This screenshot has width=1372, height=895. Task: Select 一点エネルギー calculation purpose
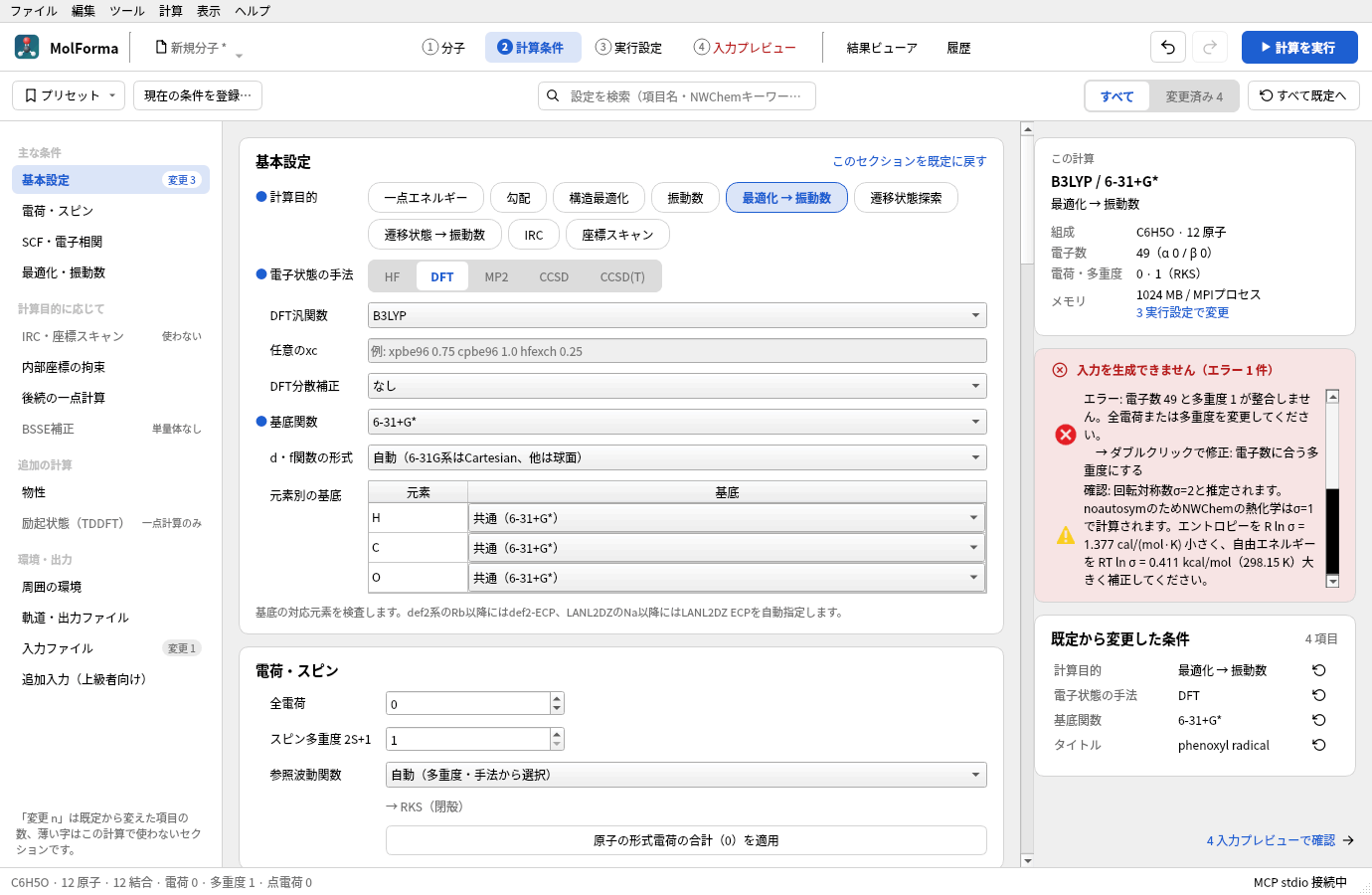point(426,198)
